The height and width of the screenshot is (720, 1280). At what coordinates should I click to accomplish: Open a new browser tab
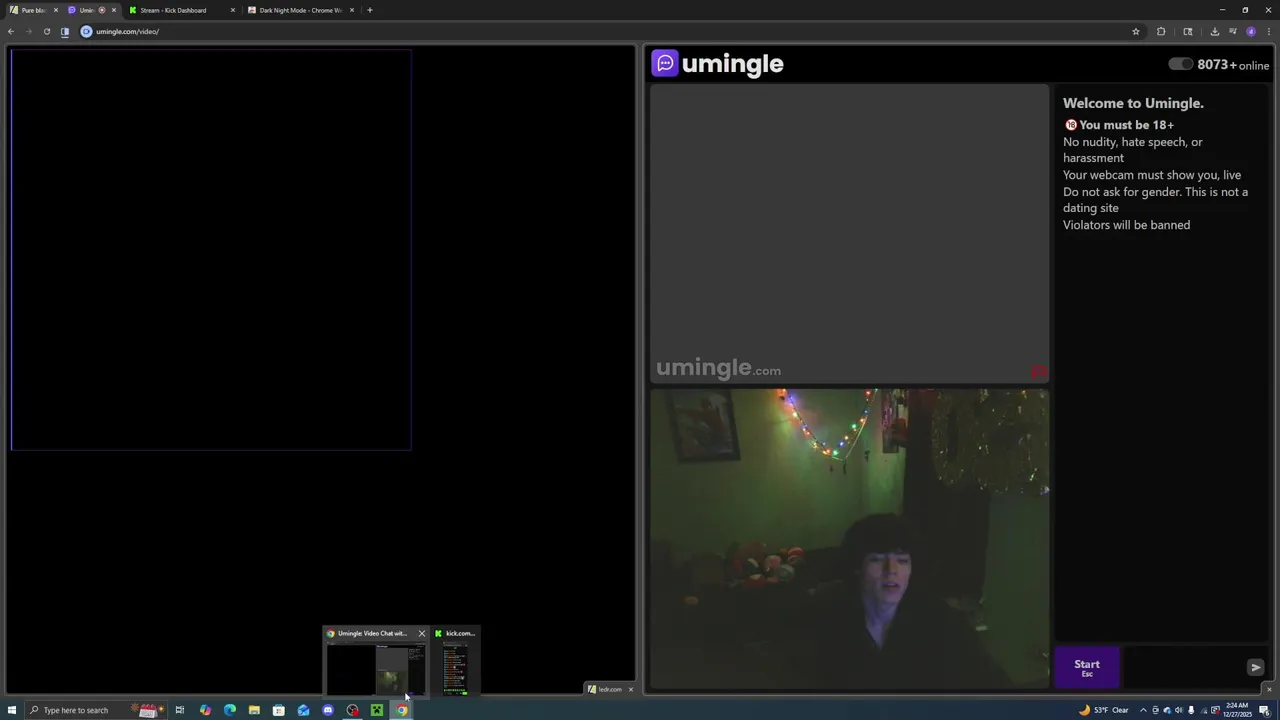pos(370,10)
